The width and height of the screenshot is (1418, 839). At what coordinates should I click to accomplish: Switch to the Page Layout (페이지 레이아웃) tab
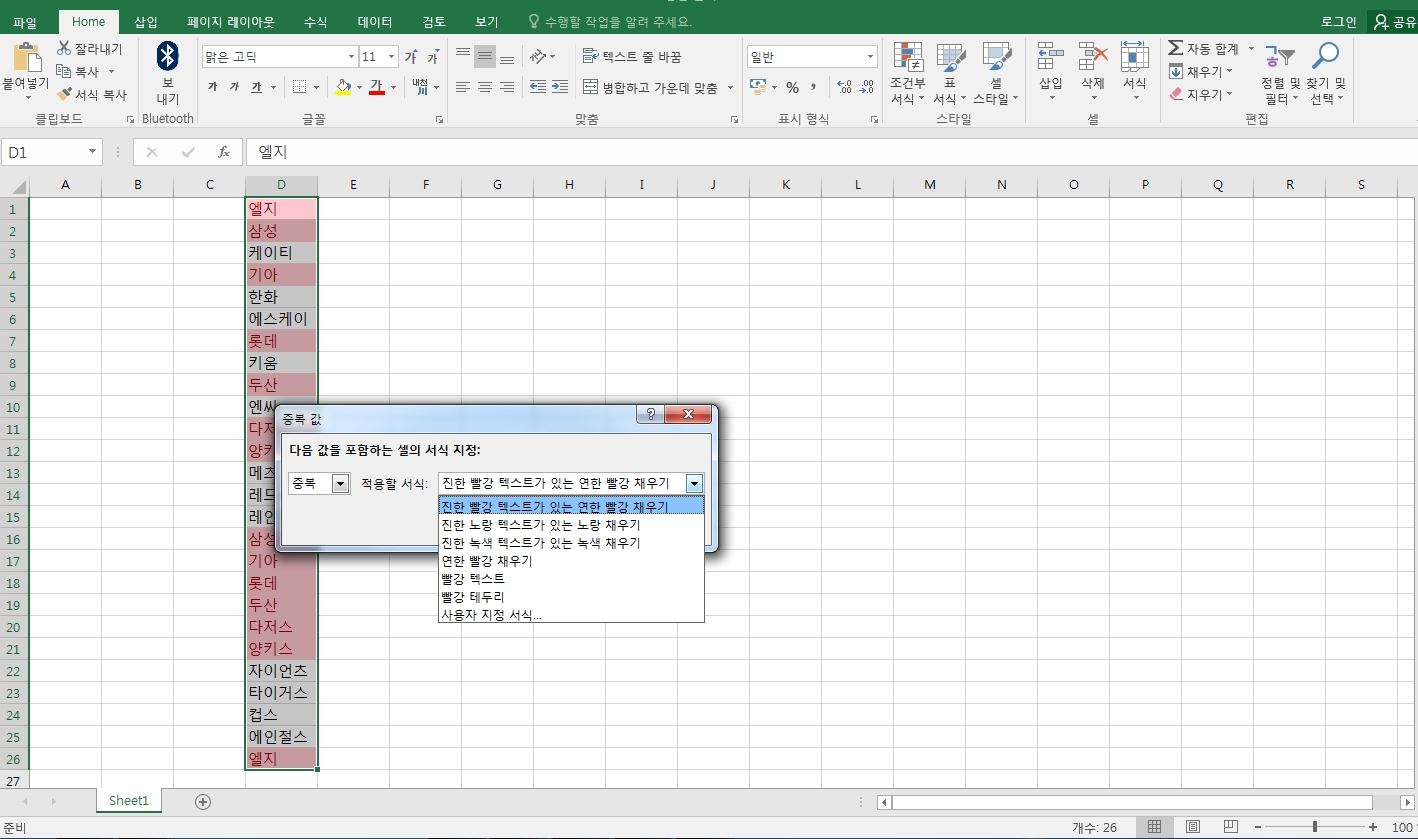tap(231, 21)
